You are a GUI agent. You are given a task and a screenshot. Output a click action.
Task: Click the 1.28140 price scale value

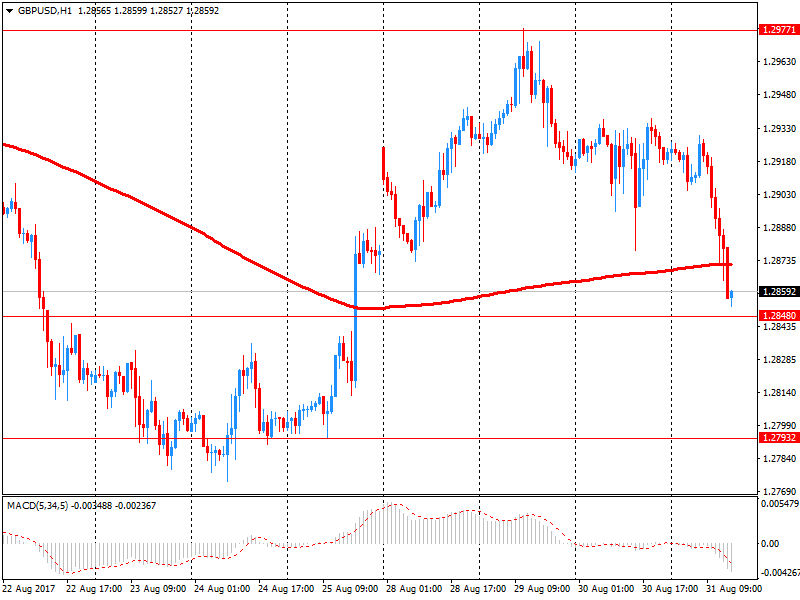pyautogui.click(x=779, y=393)
